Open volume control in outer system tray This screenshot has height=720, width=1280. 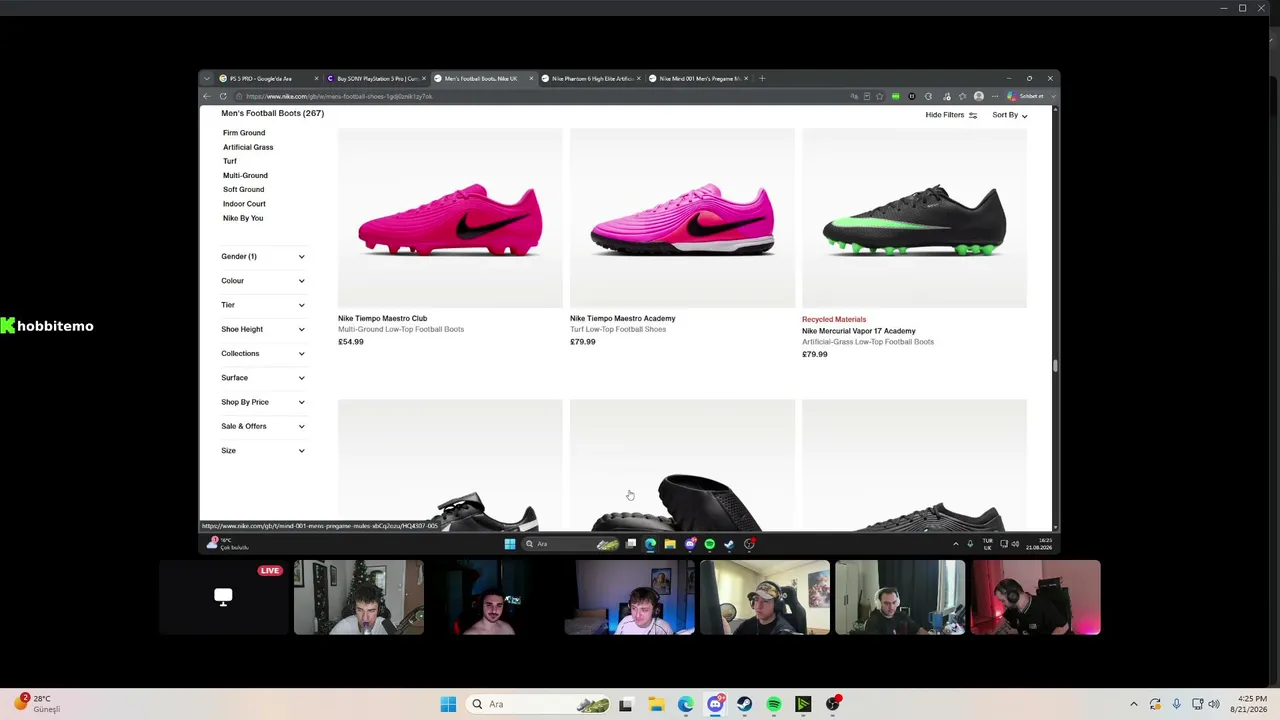[1214, 704]
